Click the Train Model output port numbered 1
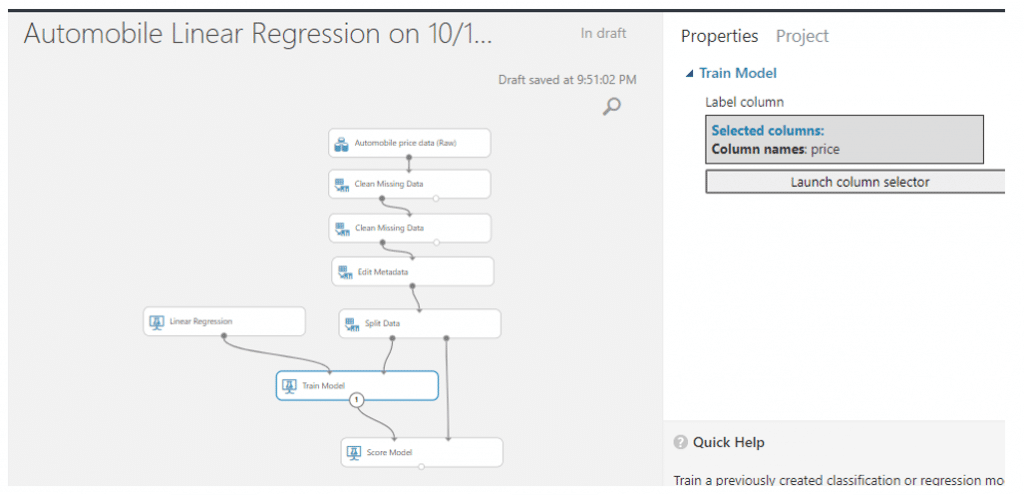Screen dimensions: 1024x495 click(357, 400)
